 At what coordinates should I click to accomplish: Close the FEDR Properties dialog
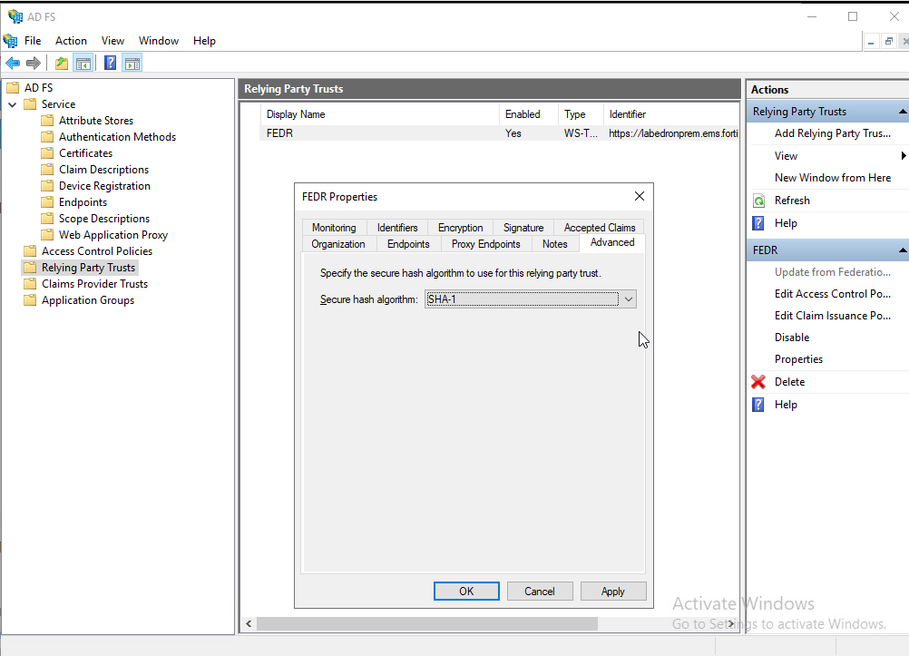pyautogui.click(x=639, y=196)
